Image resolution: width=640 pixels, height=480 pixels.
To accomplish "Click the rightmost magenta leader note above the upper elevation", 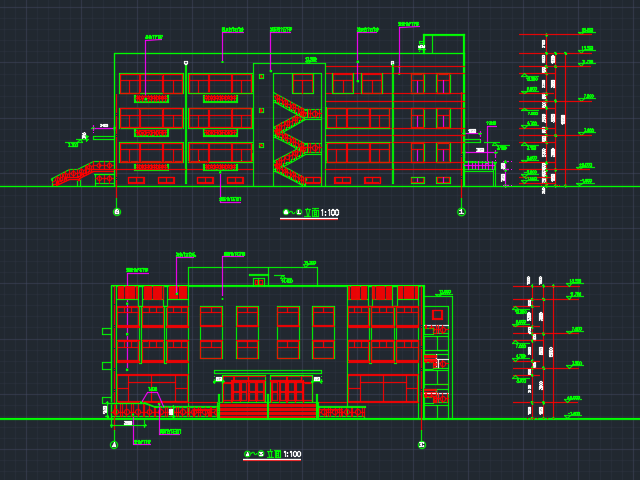I will coord(407,24).
